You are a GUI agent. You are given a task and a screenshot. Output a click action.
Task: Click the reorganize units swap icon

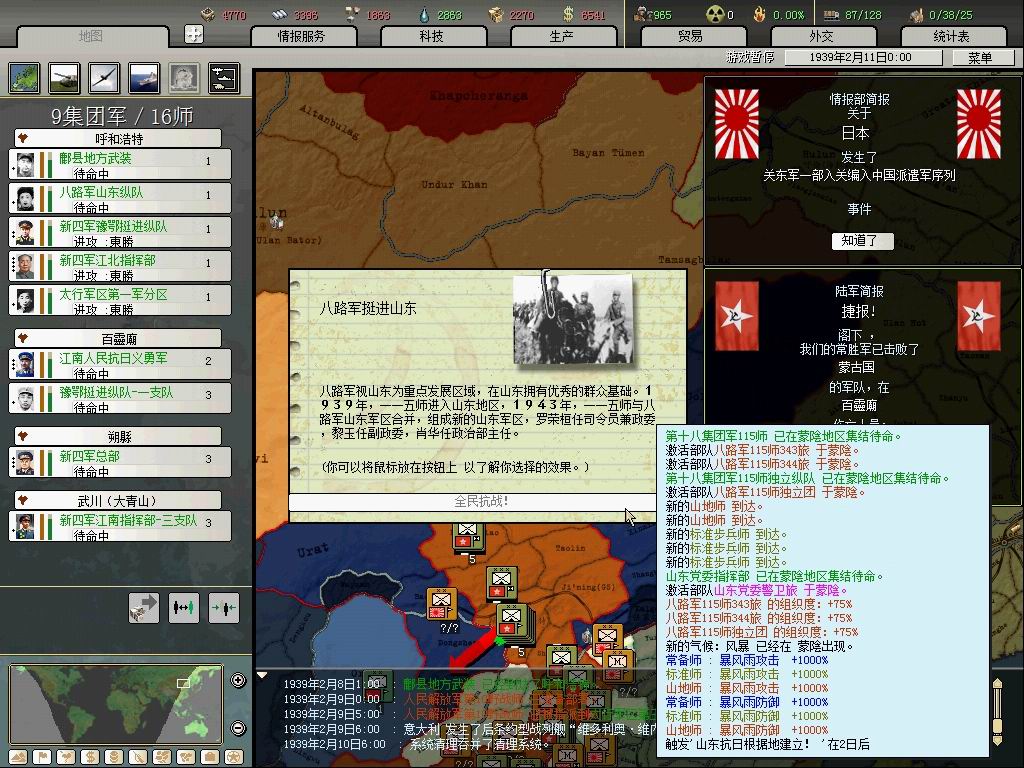tap(183, 607)
